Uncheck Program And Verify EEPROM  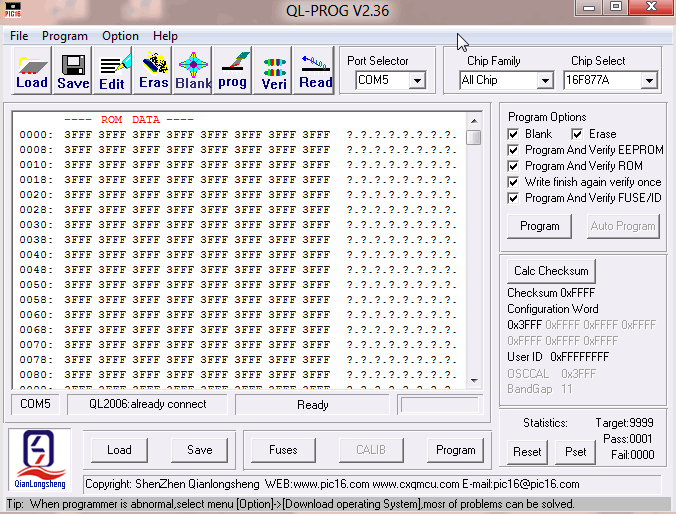[x=513, y=150]
